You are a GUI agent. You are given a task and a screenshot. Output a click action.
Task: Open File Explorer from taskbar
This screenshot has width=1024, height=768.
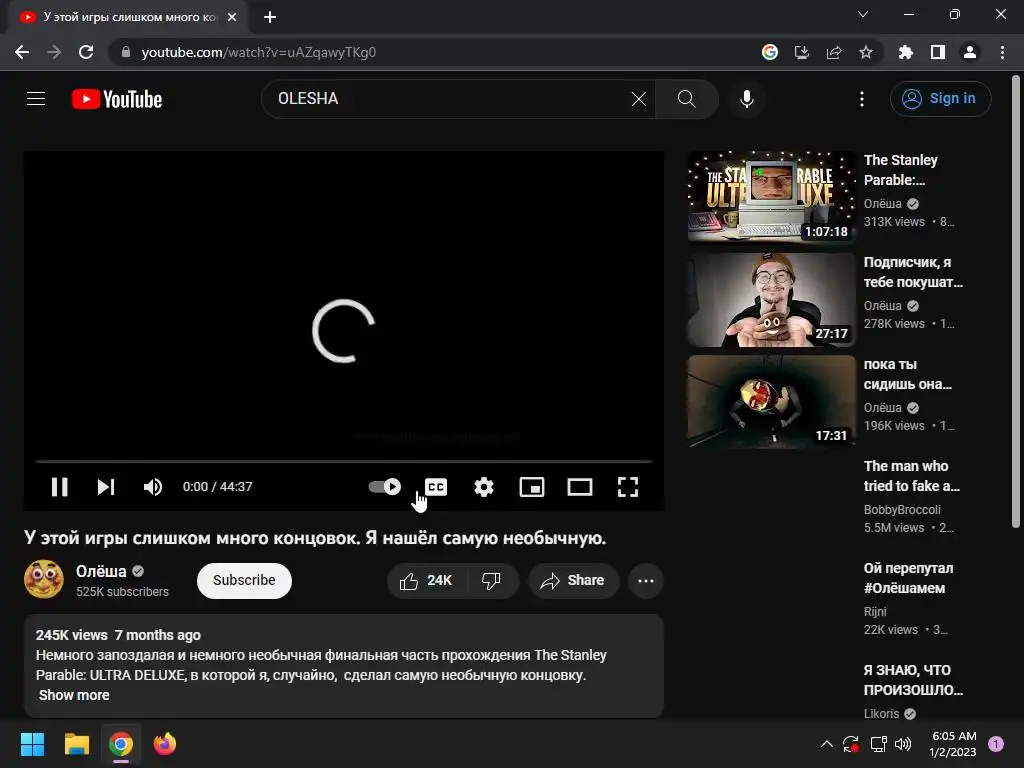(x=76, y=744)
